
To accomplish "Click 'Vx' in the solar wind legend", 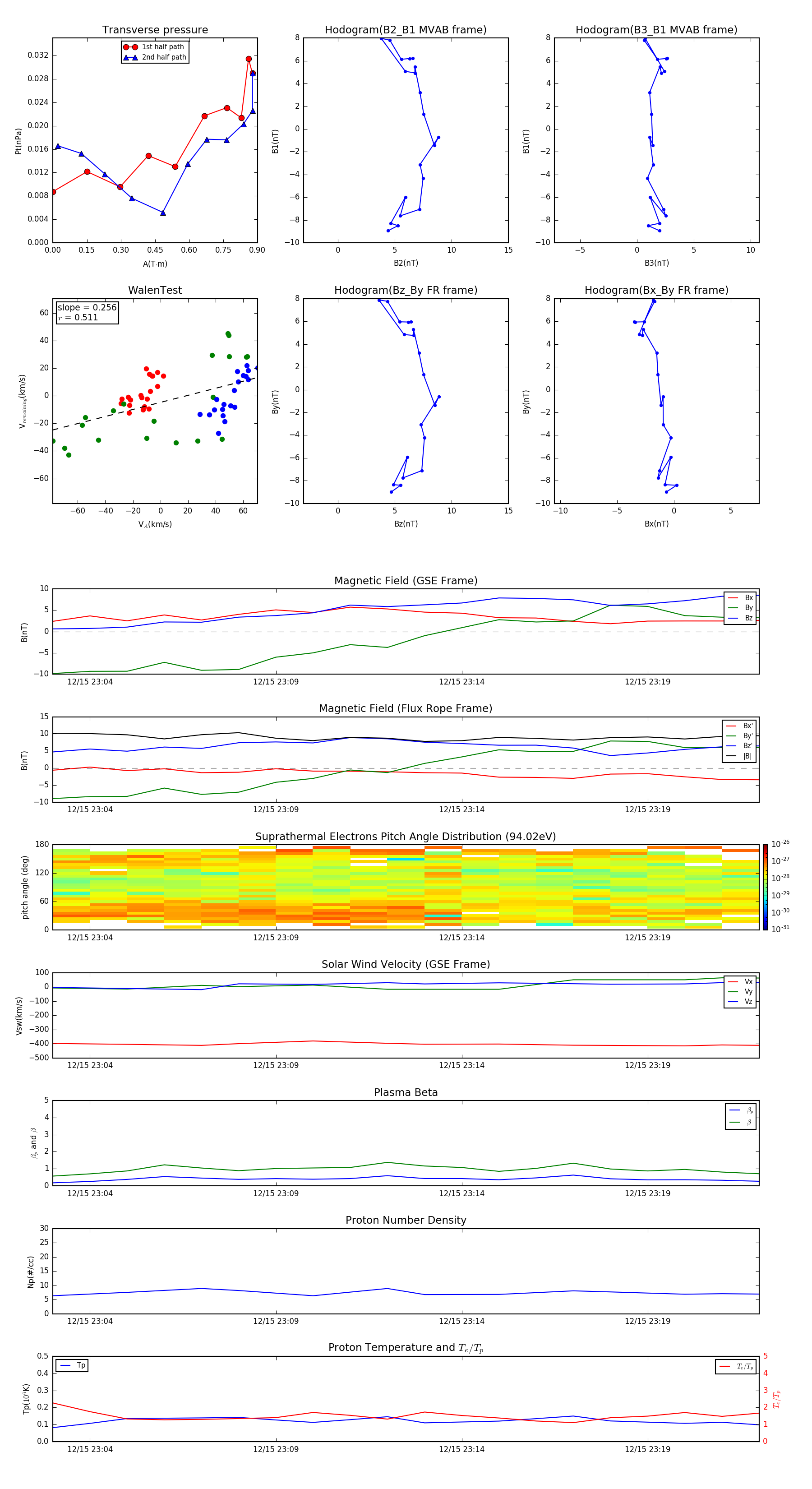I will click(748, 981).
